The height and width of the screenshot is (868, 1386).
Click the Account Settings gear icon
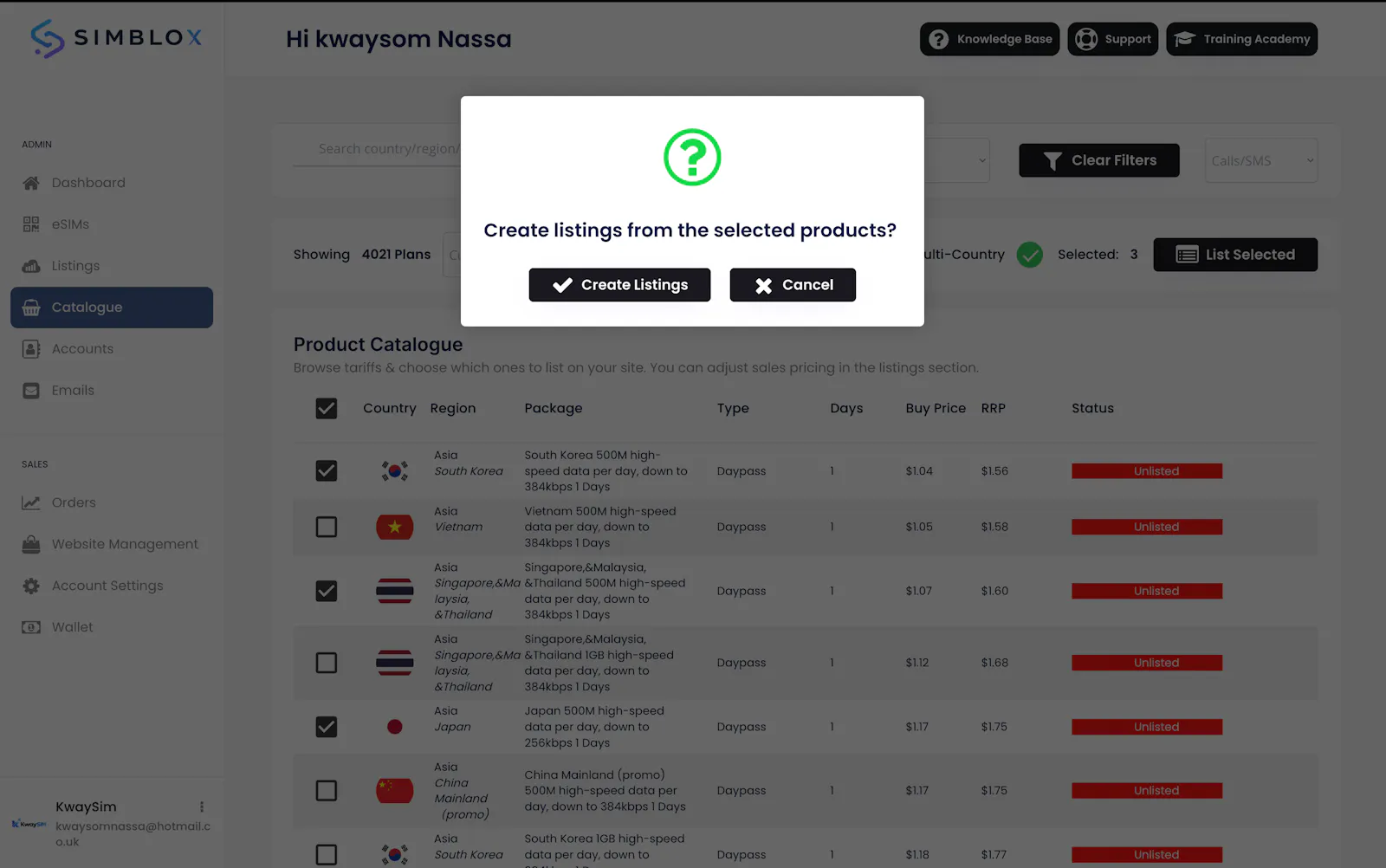click(x=31, y=586)
